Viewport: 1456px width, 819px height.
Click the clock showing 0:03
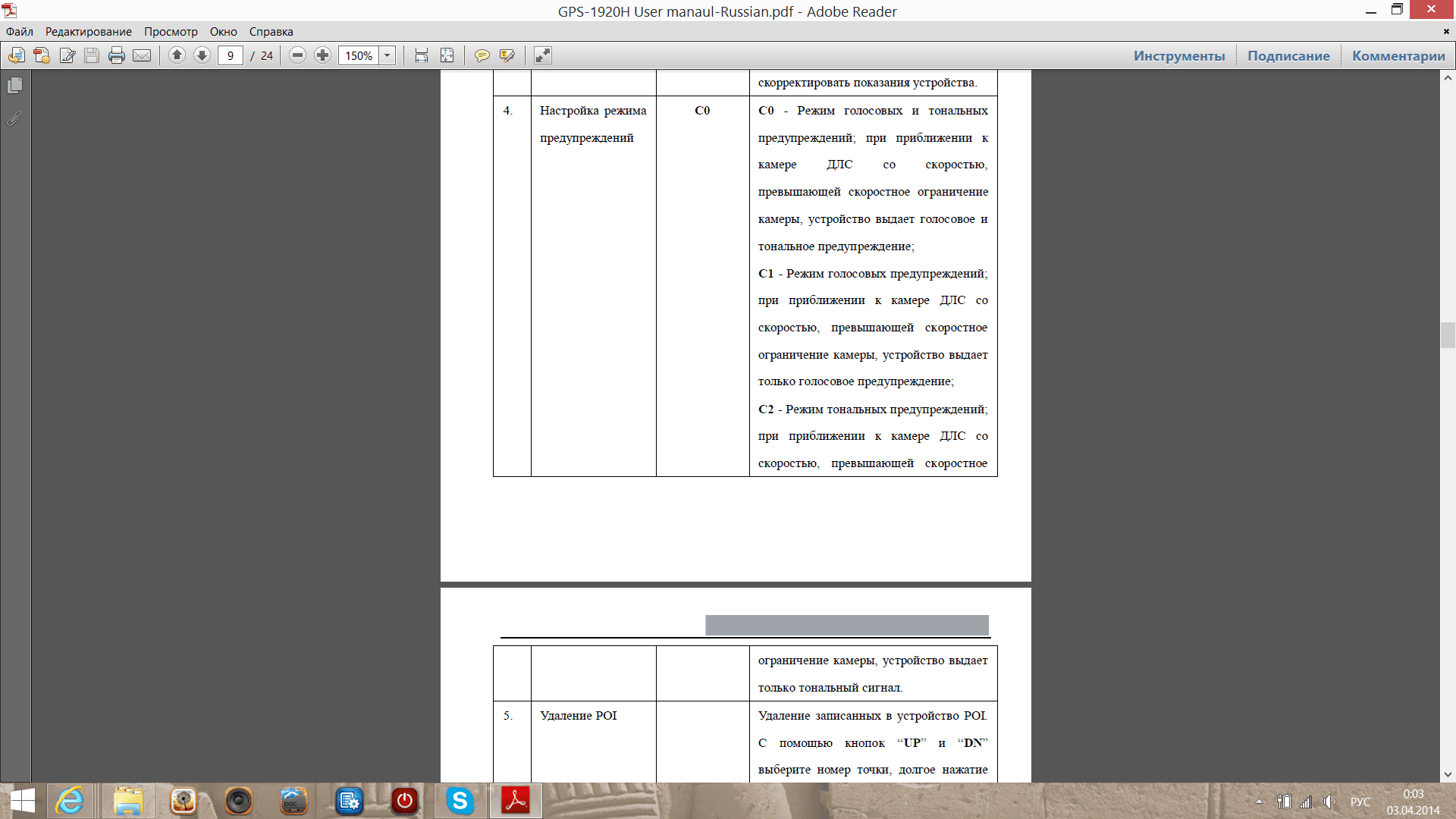click(x=1414, y=794)
